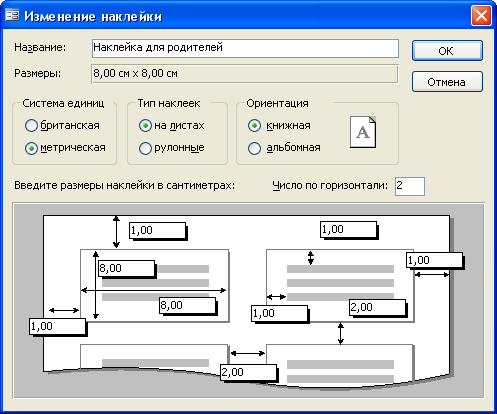
Task: Confirm with the OK button
Action: point(447,51)
